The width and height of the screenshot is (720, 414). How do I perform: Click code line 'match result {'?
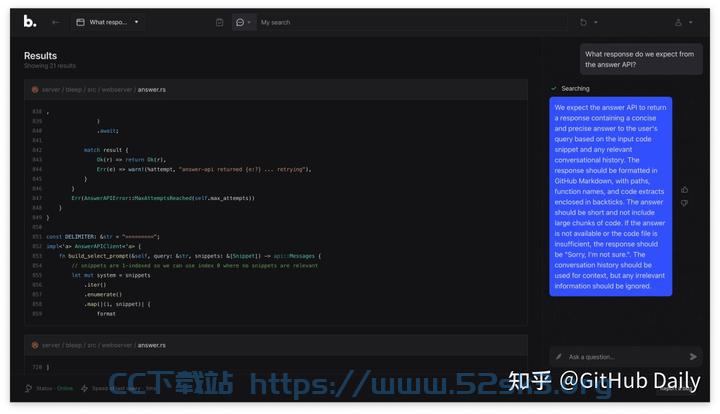tap(106, 150)
